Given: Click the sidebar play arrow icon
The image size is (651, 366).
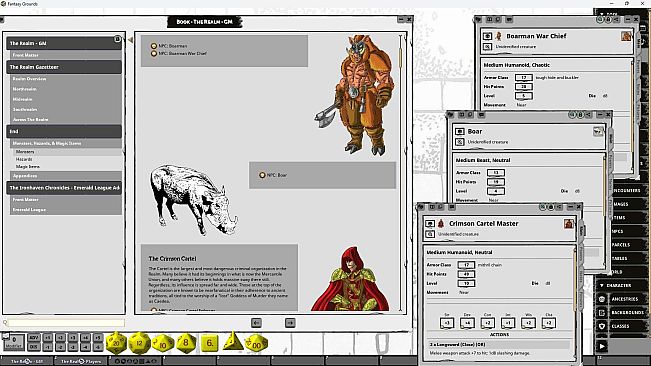Looking at the screenshot, I should coord(602,346).
